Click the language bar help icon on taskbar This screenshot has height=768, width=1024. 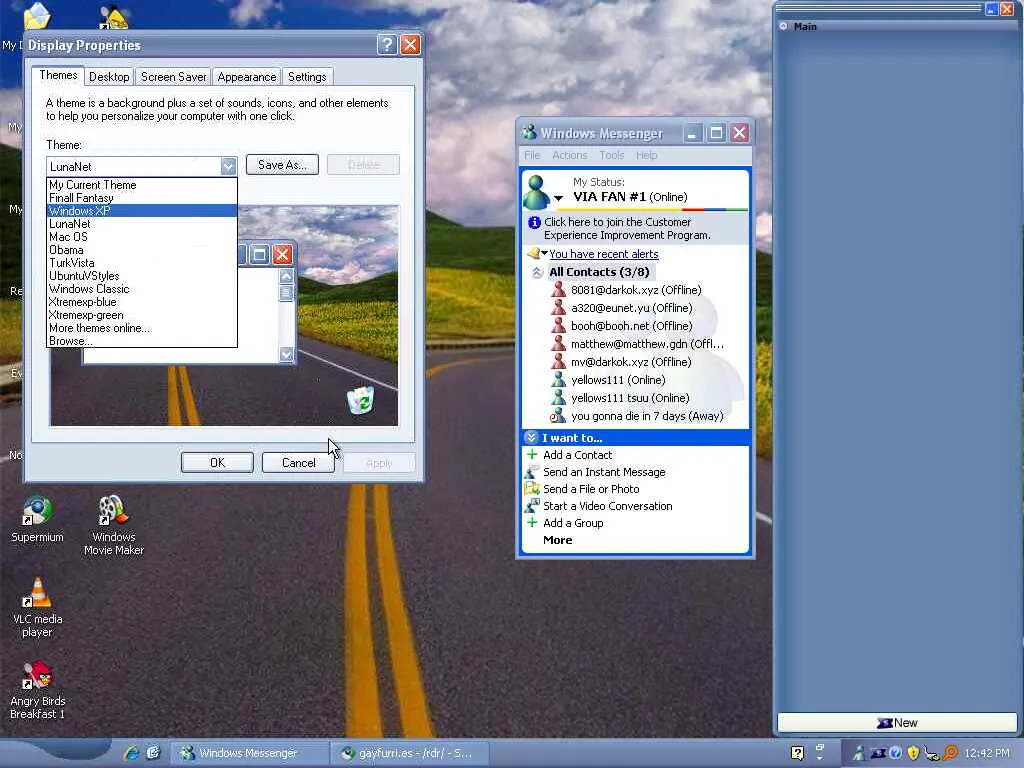[x=797, y=753]
